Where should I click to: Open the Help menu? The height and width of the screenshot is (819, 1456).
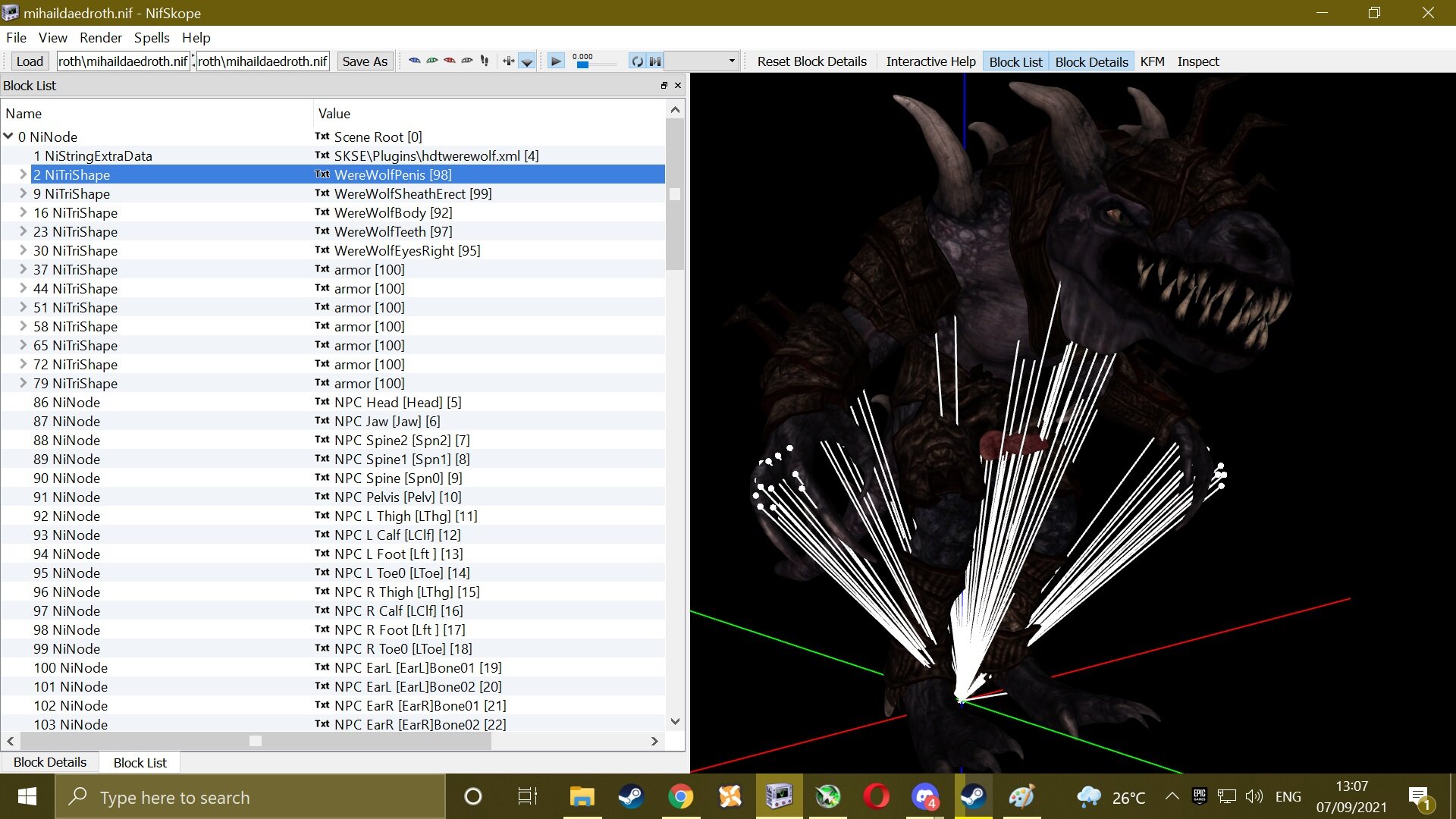tap(196, 37)
